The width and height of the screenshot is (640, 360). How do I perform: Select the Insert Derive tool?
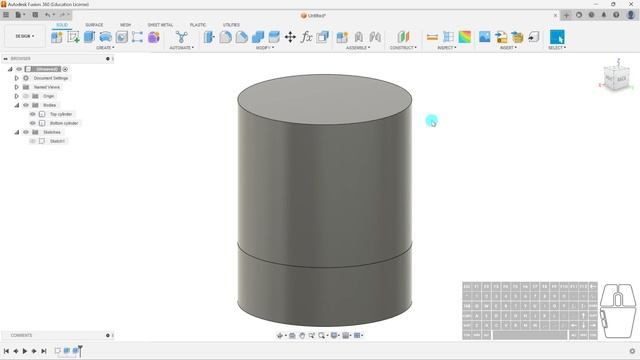[501, 37]
